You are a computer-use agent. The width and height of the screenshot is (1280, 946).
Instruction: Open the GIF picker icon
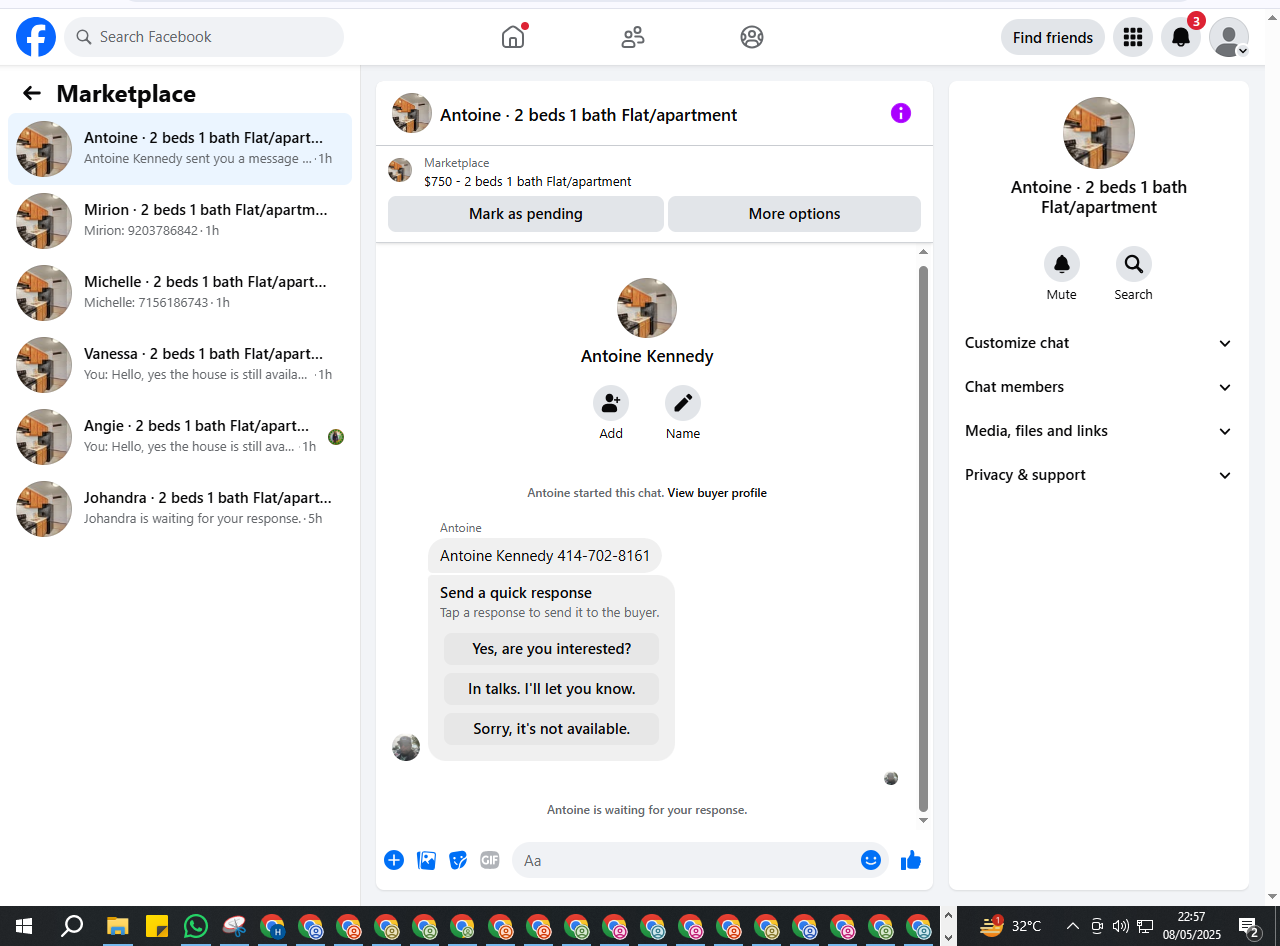[x=490, y=860]
